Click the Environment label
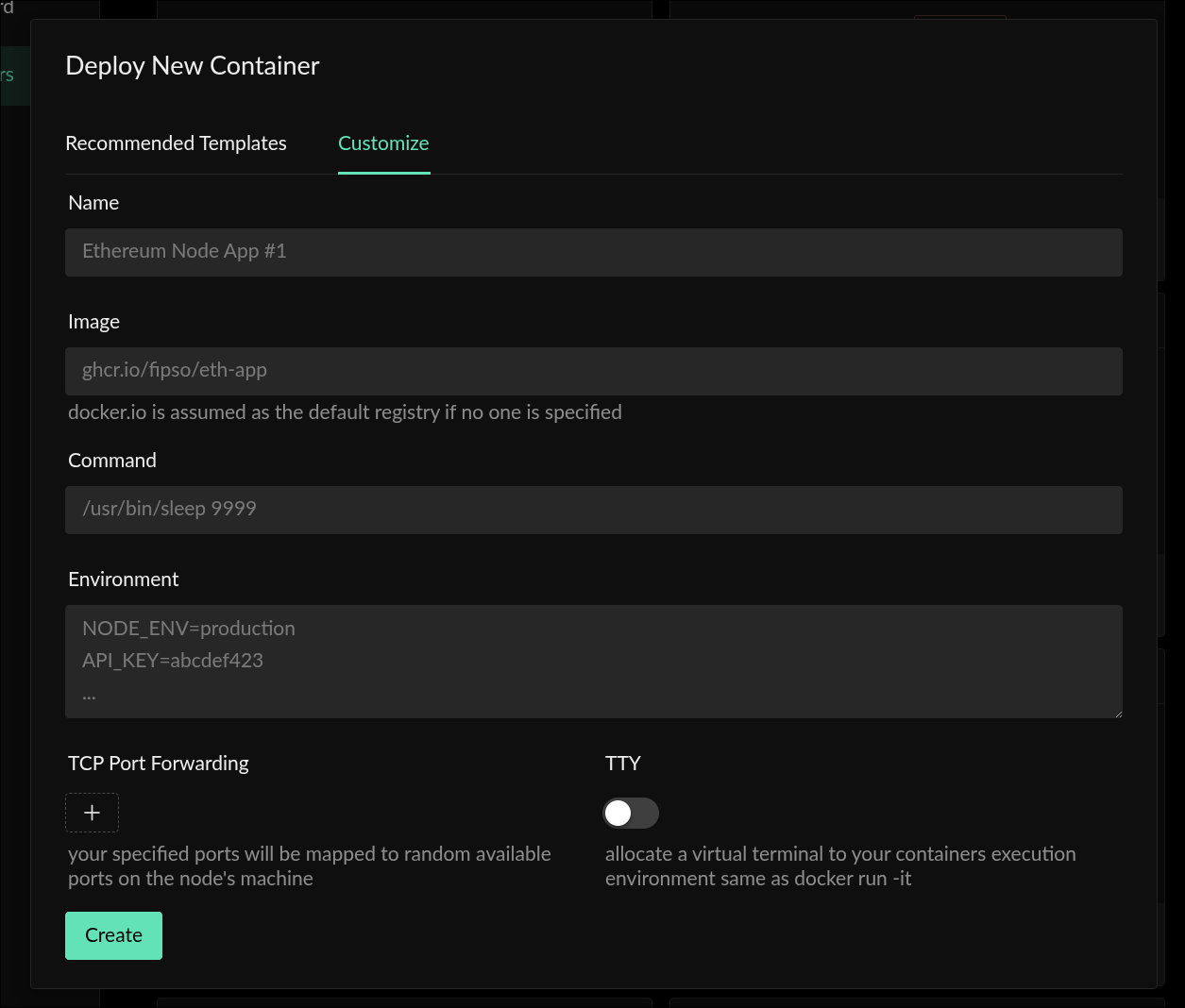The image size is (1185, 1008). 124,580
